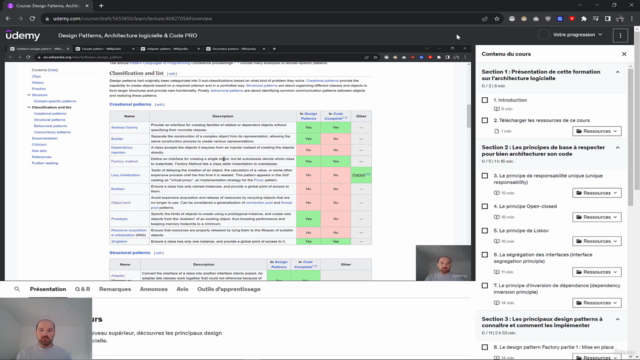The width and height of the screenshot is (640, 360).
Task: Open Ressources dropdown for ségrégation des interfaces
Action: 597,272
